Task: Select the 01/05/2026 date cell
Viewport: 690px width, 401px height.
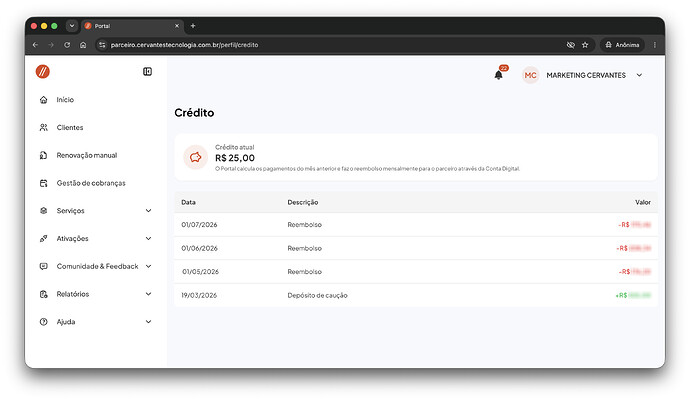Action: coord(200,272)
